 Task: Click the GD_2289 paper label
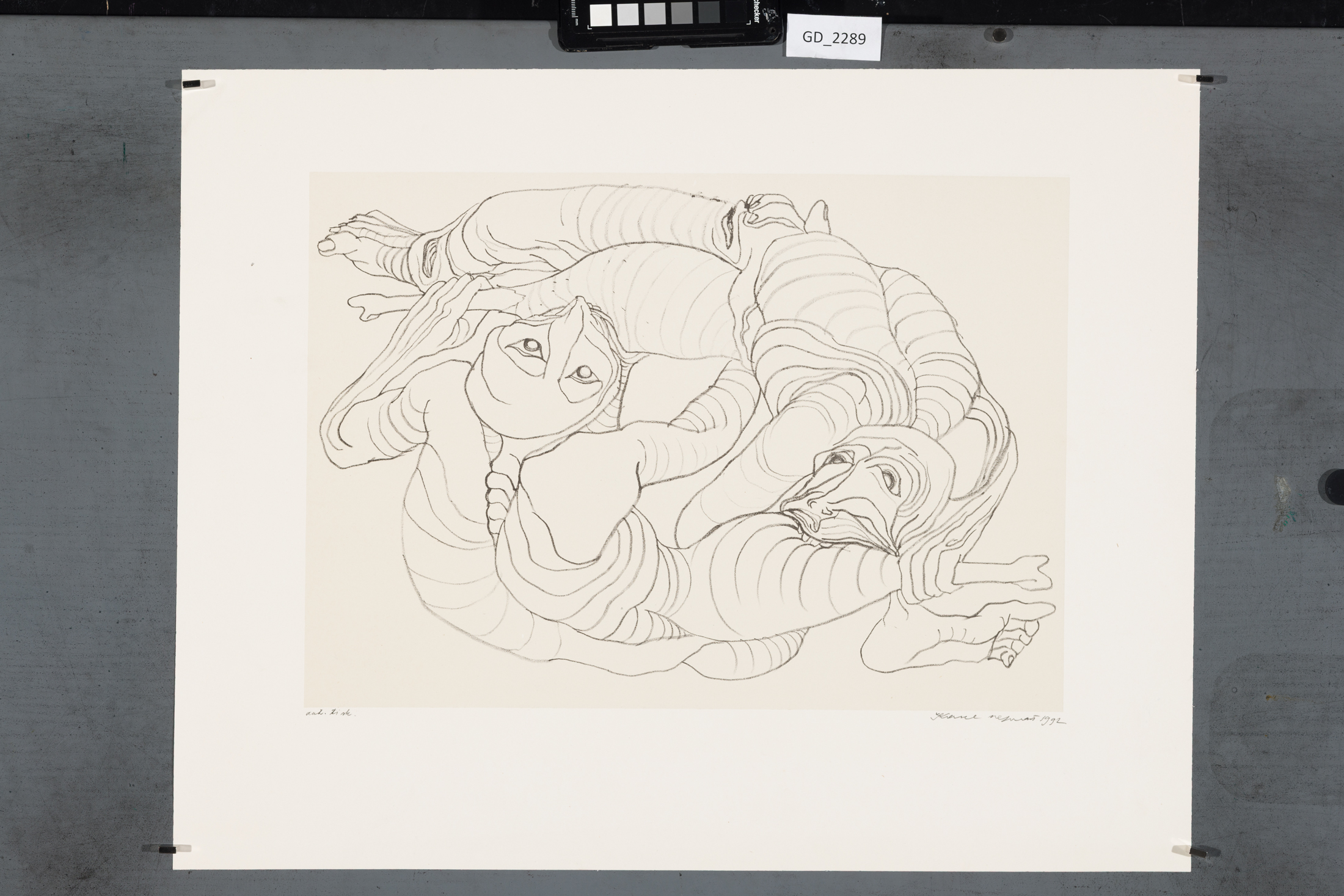pos(833,38)
